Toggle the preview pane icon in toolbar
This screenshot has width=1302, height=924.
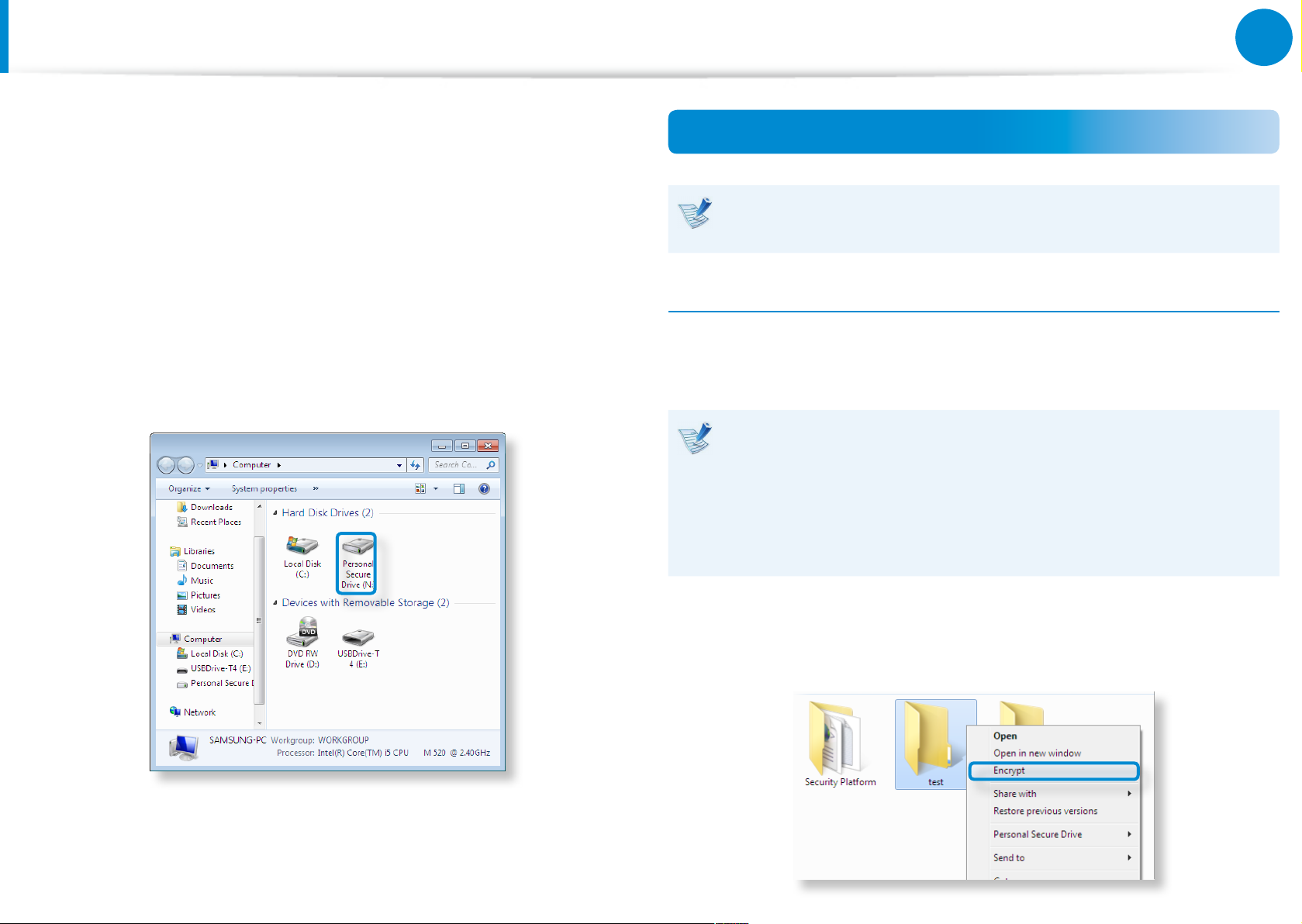tap(459, 488)
